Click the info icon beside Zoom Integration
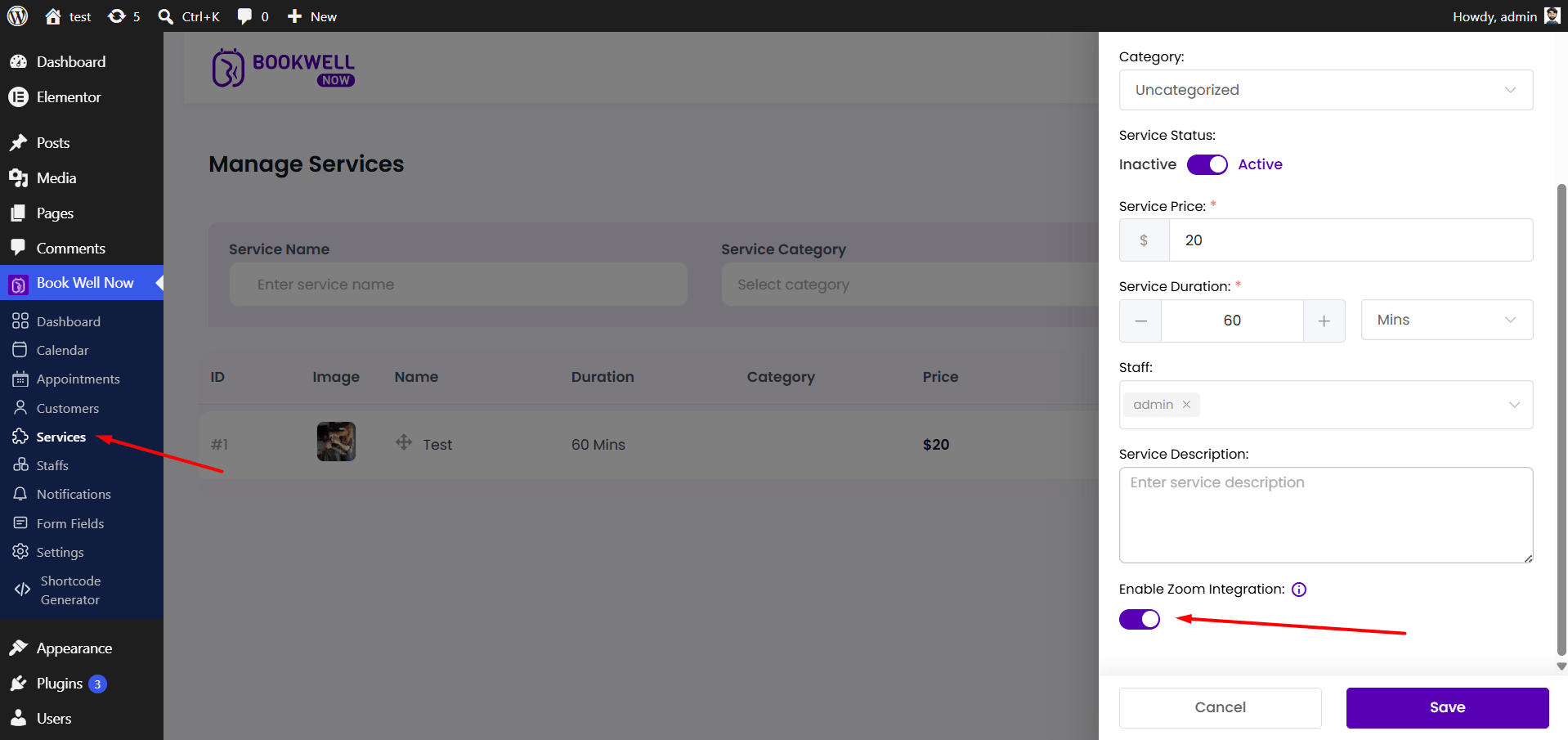 (1299, 590)
